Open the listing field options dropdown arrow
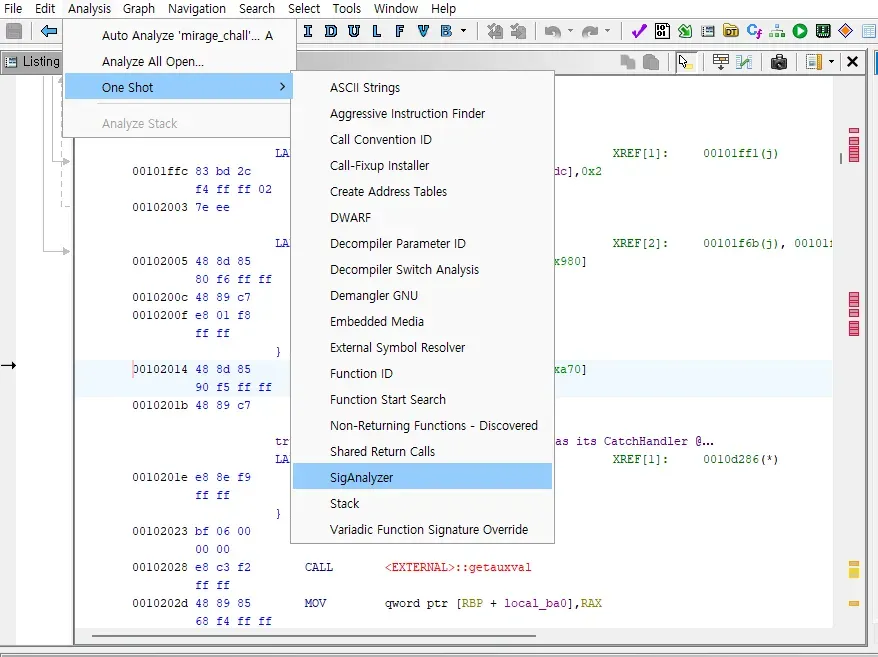 [832, 62]
